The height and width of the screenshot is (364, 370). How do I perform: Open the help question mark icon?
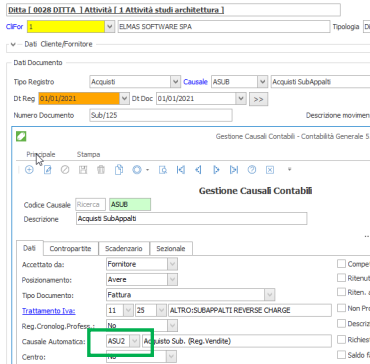point(252,170)
